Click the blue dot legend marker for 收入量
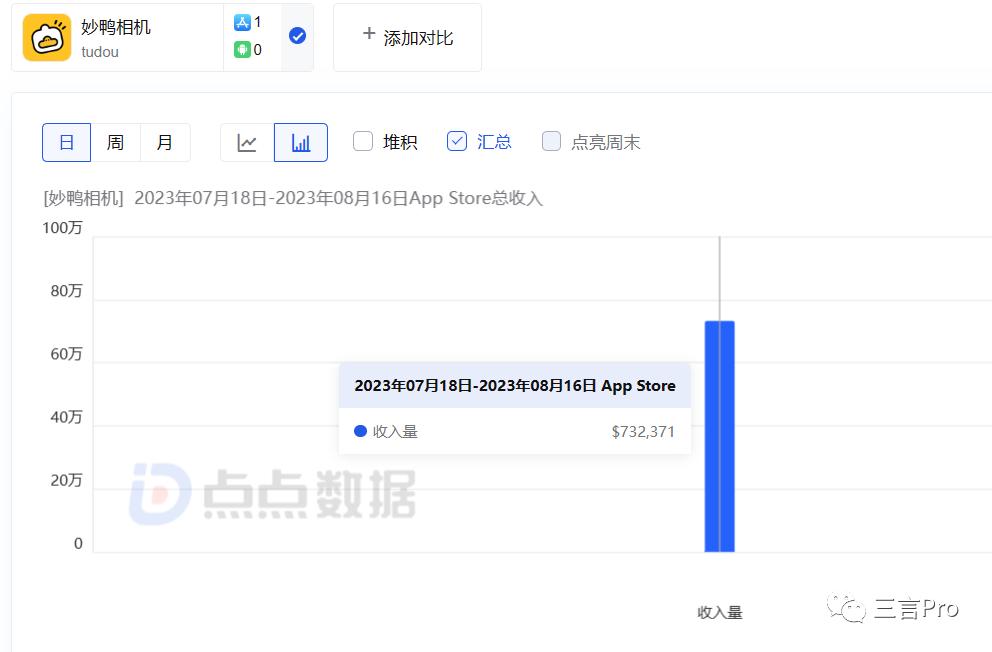The width and height of the screenshot is (992, 652). coord(361,431)
